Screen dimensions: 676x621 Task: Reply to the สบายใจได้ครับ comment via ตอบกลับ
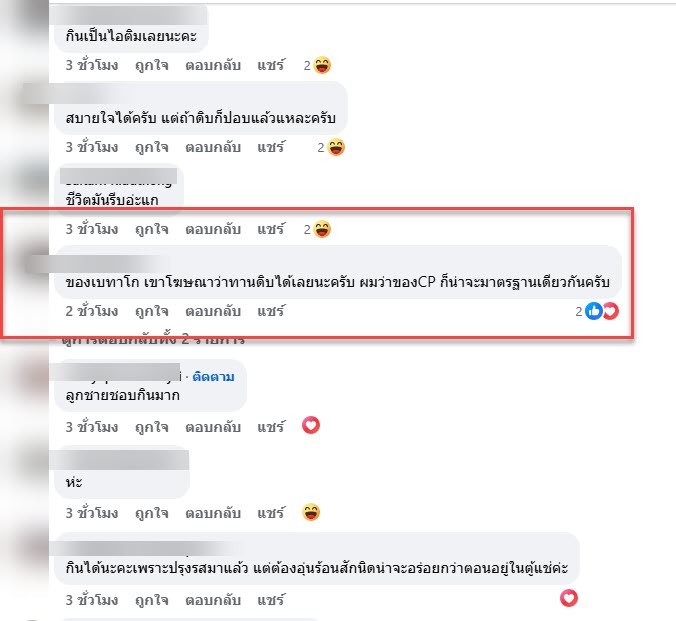coord(213,147)
